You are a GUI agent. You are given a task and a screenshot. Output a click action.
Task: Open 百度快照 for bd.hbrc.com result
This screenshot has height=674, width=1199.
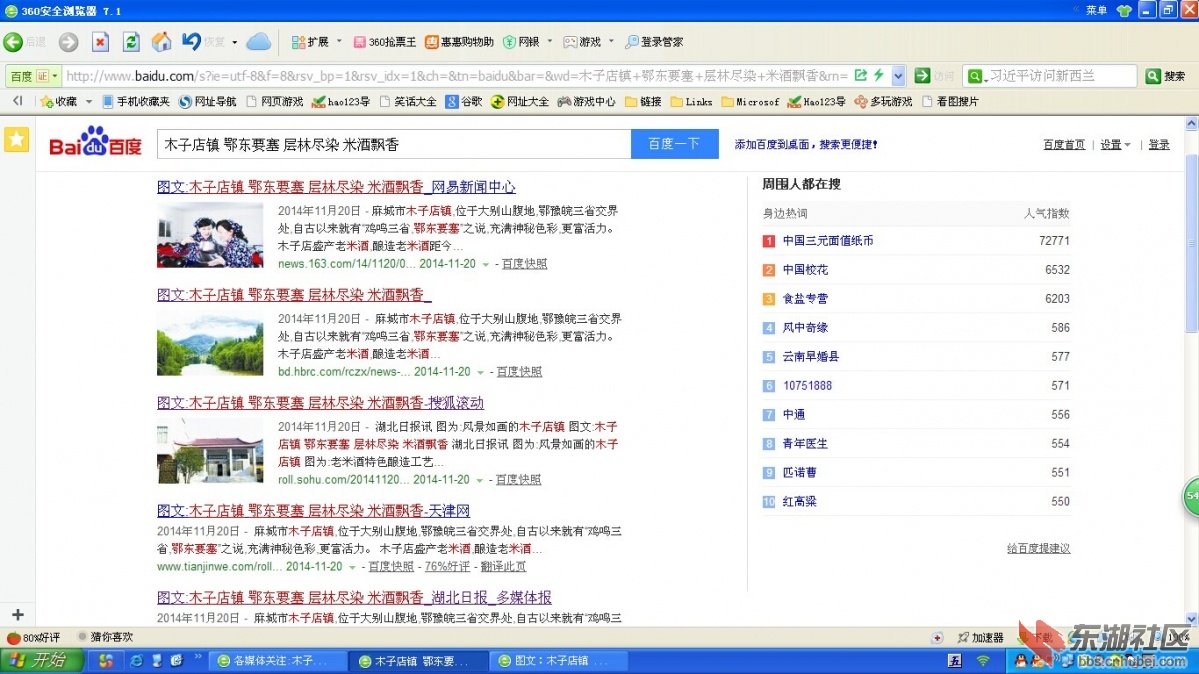[519, 371]
